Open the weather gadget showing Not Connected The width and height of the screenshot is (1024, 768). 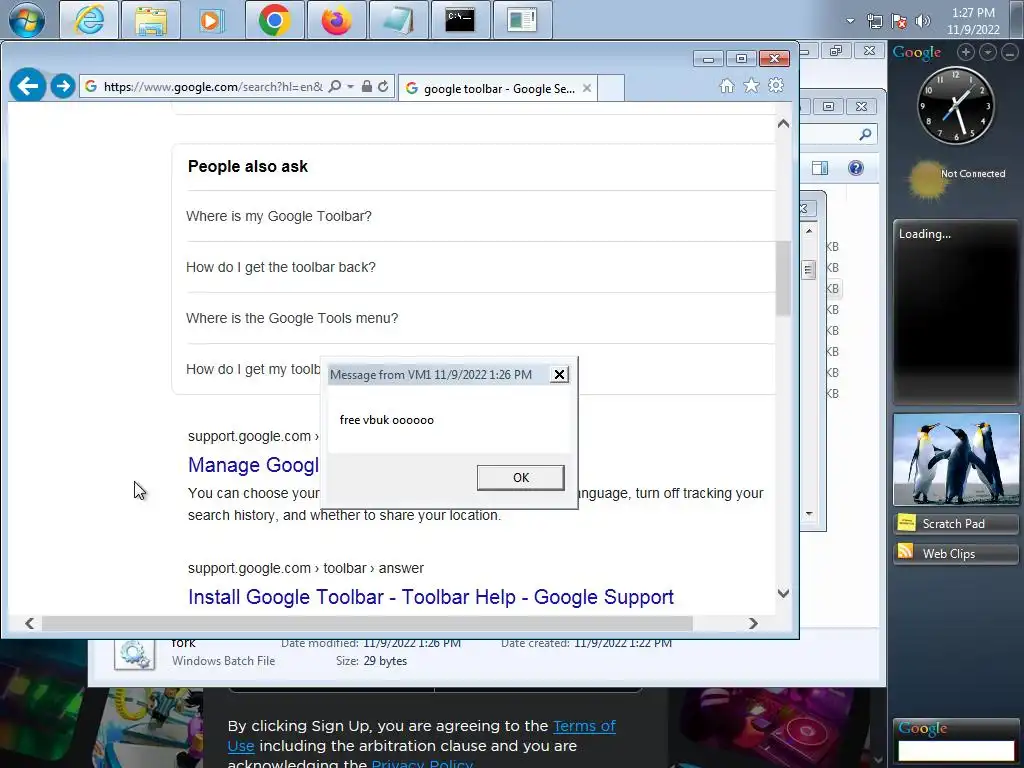click(959, 178)
